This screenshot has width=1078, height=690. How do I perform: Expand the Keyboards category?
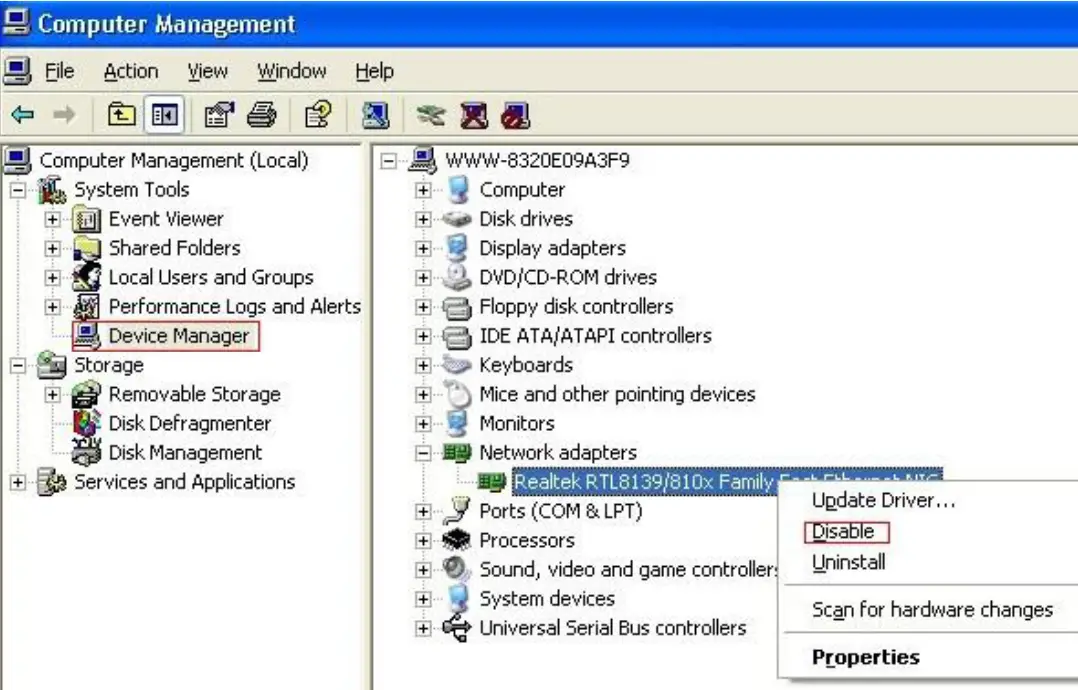pos(424,365)
